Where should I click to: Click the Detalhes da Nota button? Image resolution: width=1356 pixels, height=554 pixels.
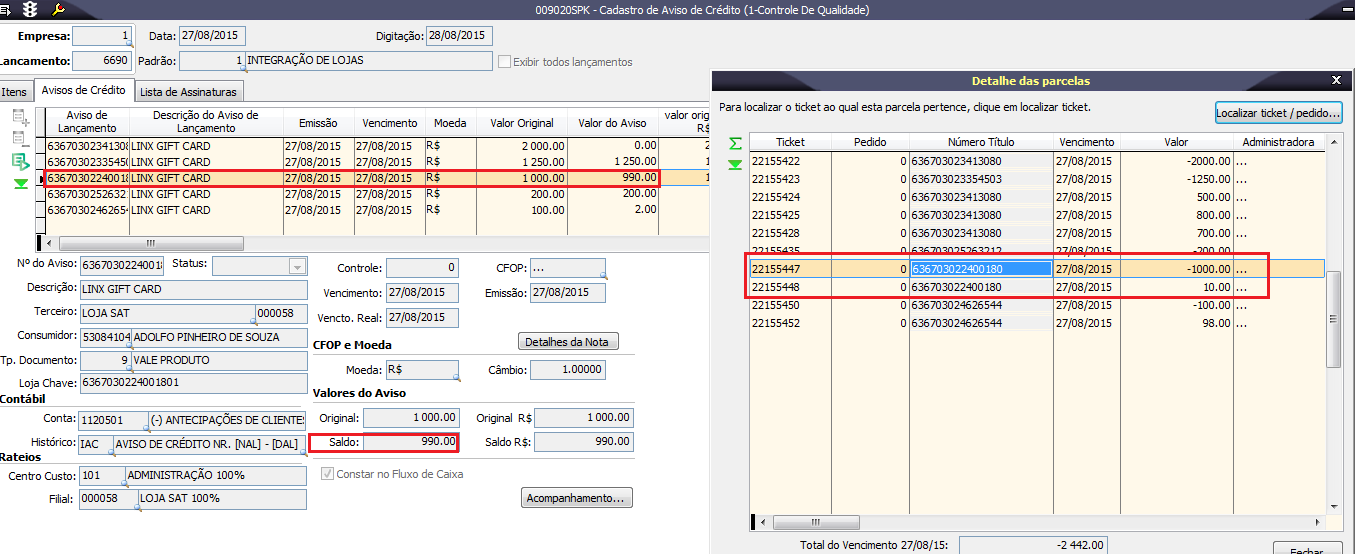[568, 342]
